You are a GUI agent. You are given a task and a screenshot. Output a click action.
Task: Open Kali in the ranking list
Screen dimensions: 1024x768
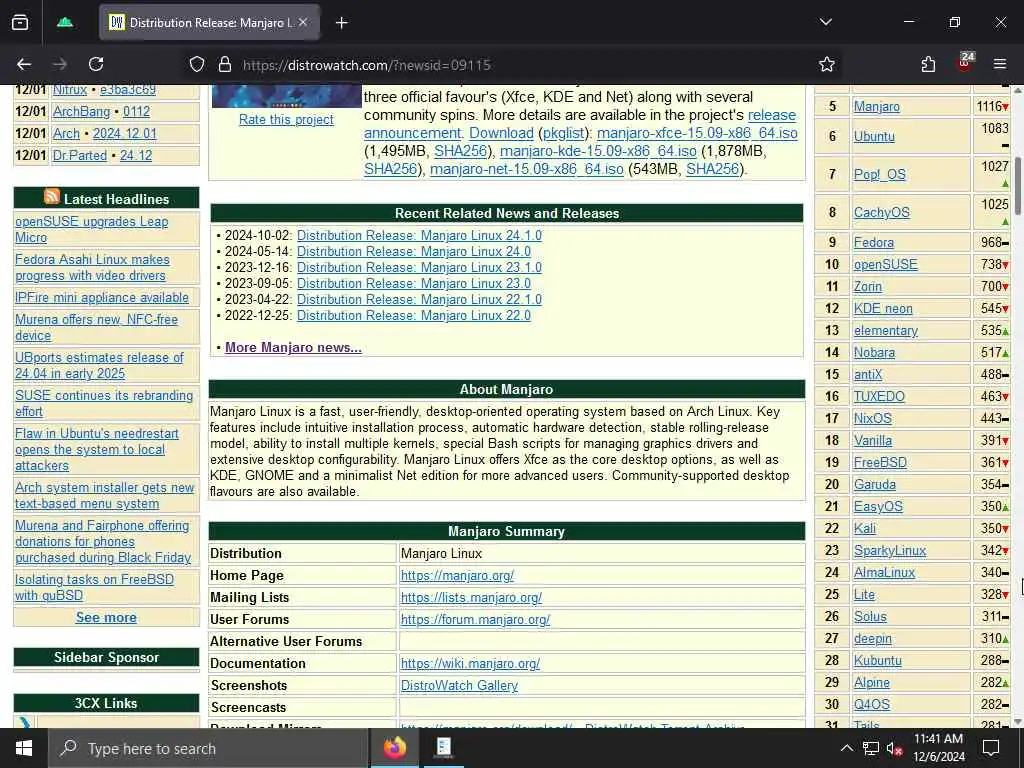coord(865,528)
